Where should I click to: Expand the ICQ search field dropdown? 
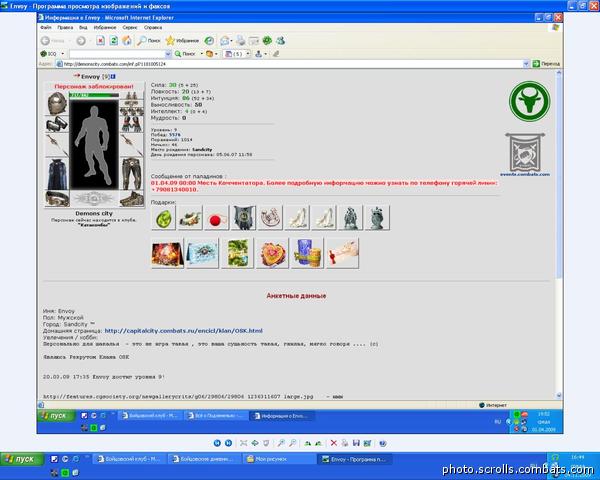click(168, 54)
